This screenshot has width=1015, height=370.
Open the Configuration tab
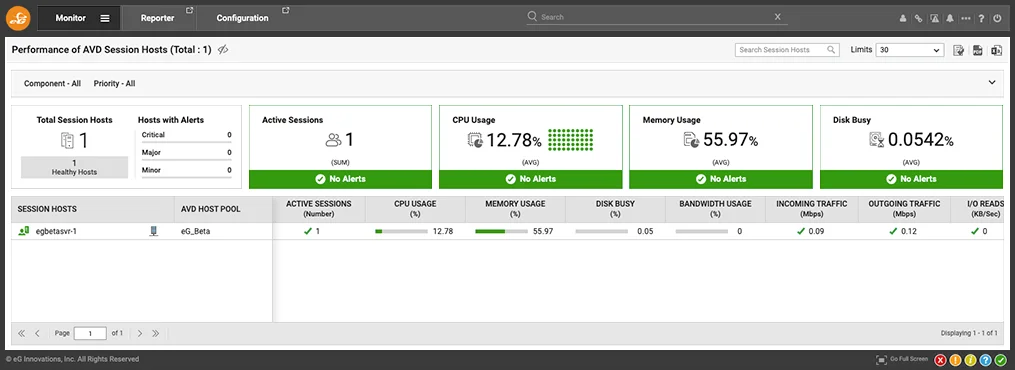pos(243,18)
